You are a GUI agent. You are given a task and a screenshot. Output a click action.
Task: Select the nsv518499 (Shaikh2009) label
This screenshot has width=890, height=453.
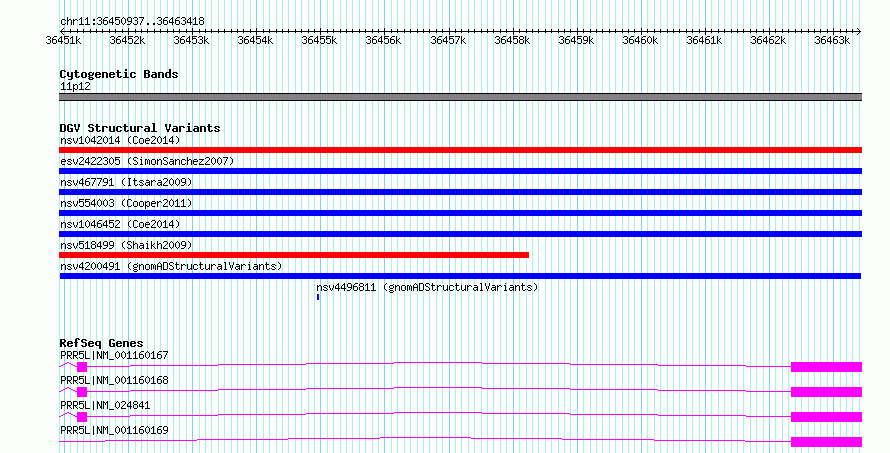point(126,245)
